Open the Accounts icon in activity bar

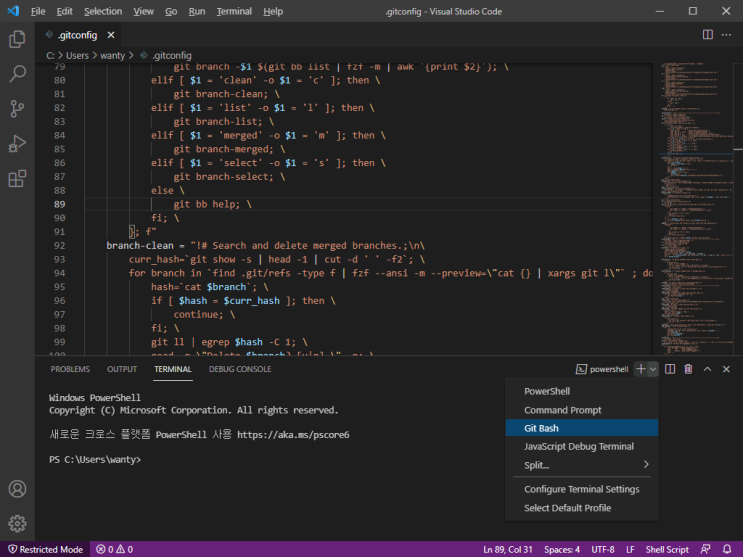[17, 489]
